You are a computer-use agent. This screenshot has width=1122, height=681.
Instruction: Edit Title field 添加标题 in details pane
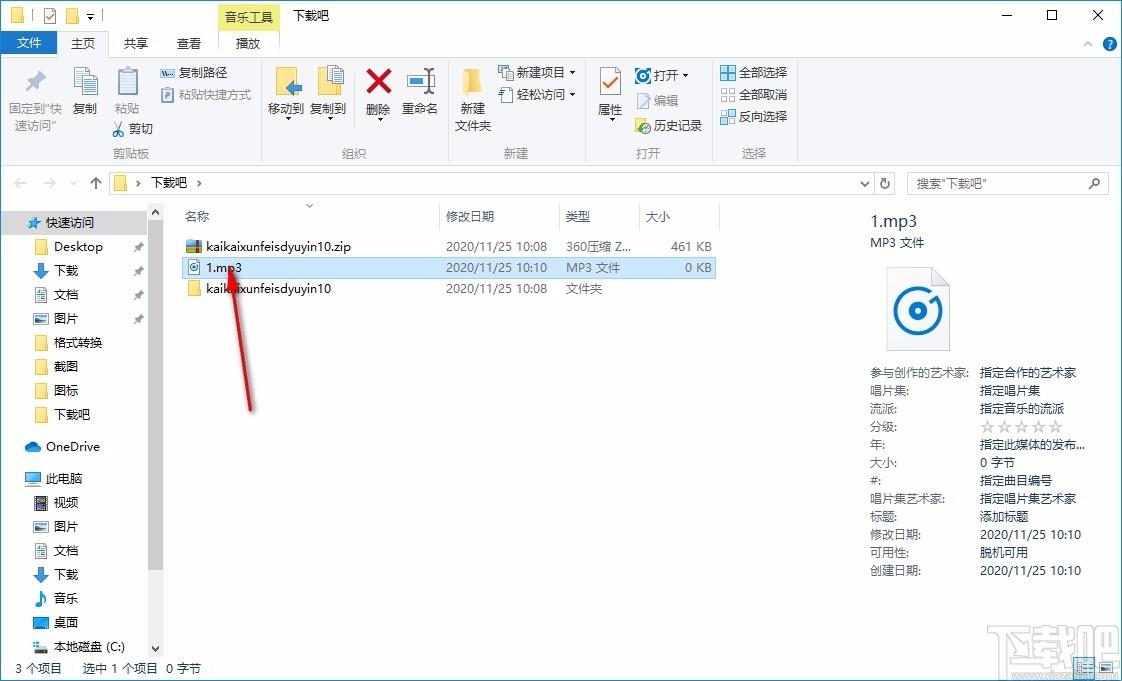pyautogui.click(x=1003, y=516)
